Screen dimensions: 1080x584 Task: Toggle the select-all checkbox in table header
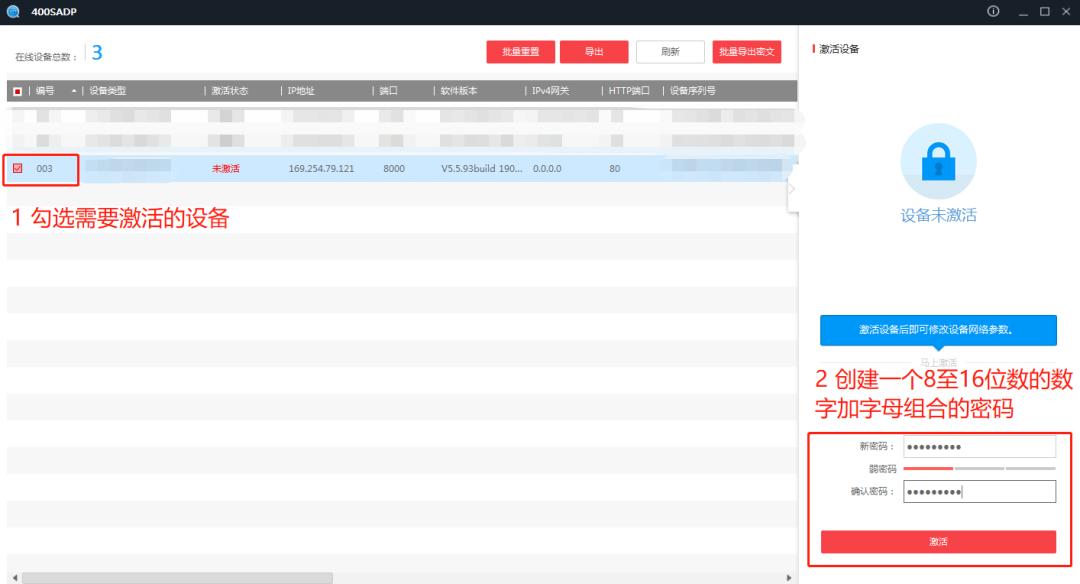(17, 91)
